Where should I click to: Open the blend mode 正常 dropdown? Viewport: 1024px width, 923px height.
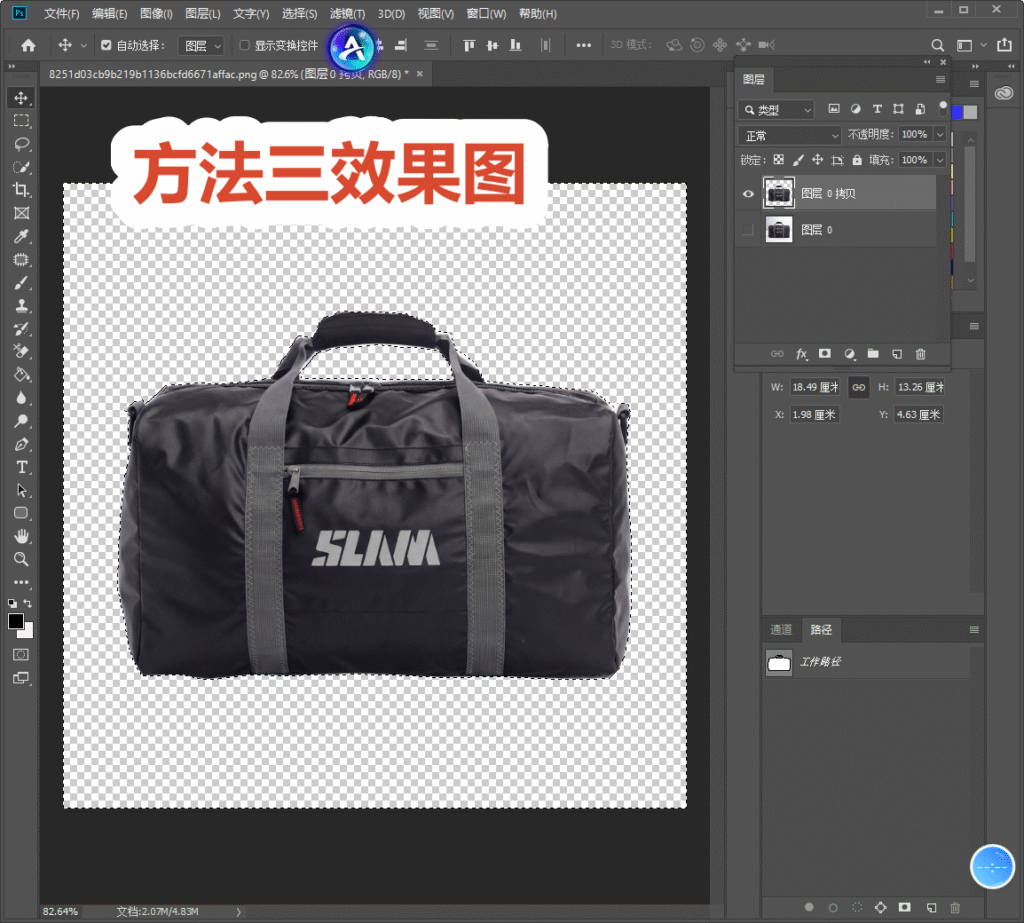coord(789,135)
